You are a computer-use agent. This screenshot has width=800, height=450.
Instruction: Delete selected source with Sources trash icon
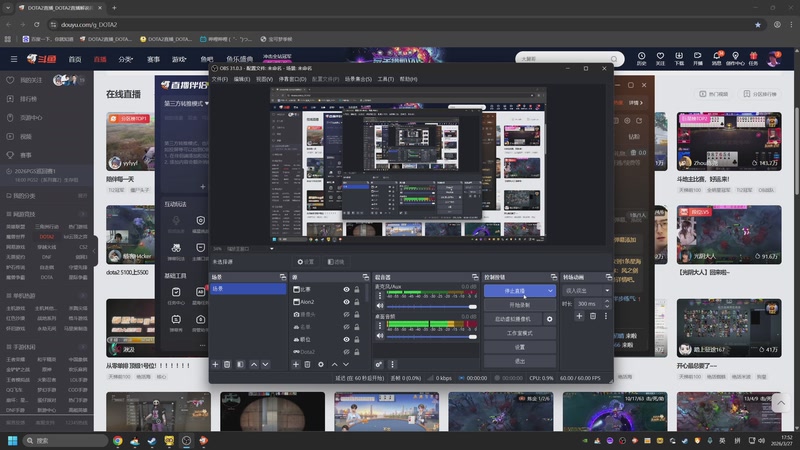tap(307, 364)
